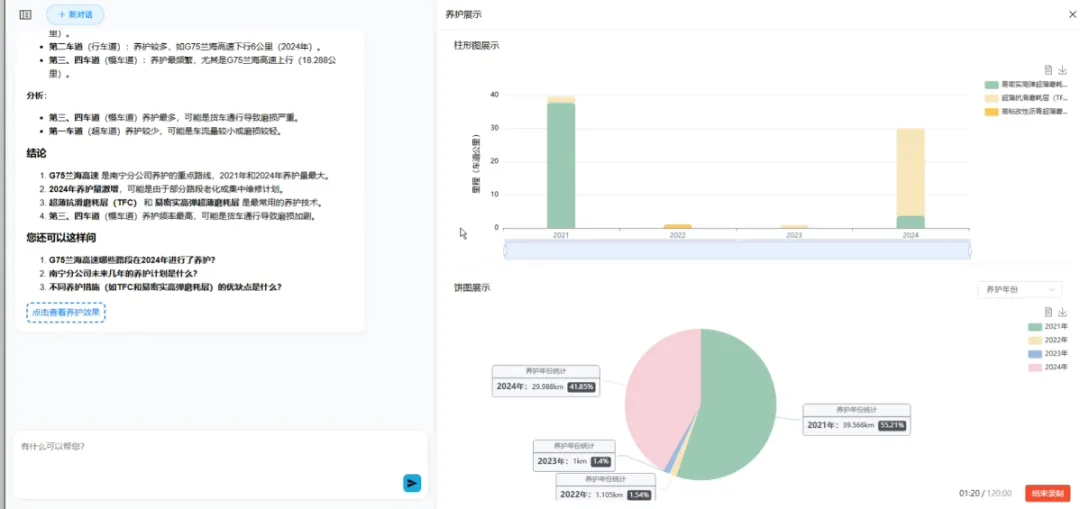Viewport: 1080px width, 509px height.
Task: Select the green 2021 bar segment
Action: point(561,165)
